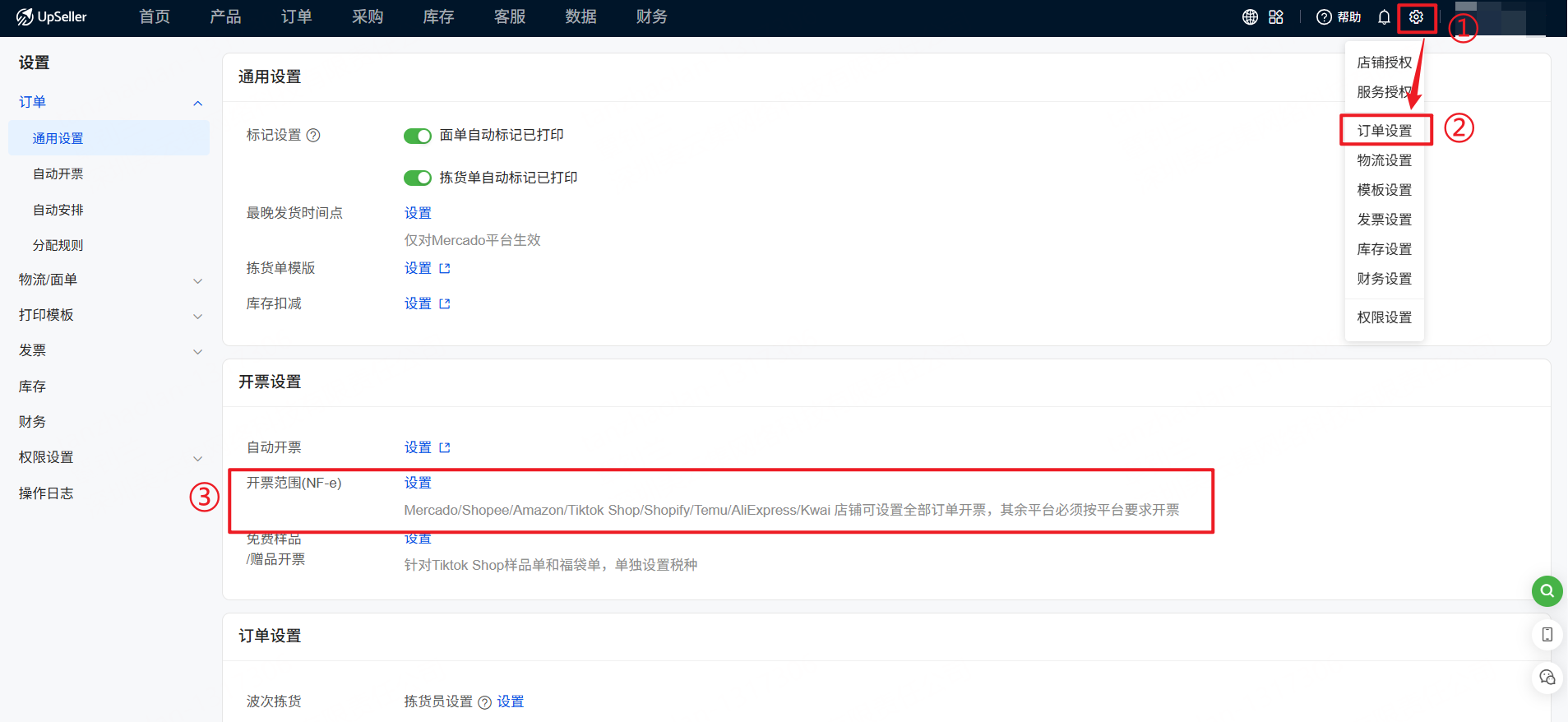Screen dimensions: 1568x722
Task: Open the apps grid icon
Action: tap(1276, 17)
